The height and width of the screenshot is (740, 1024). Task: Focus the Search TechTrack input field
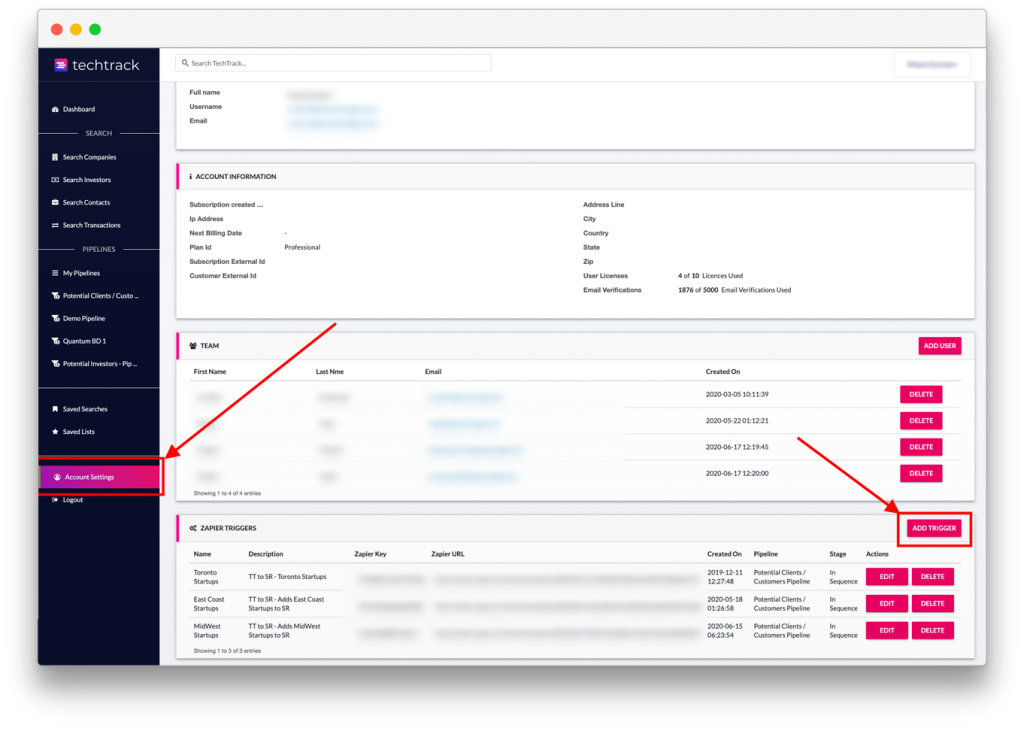click(333, 63)
